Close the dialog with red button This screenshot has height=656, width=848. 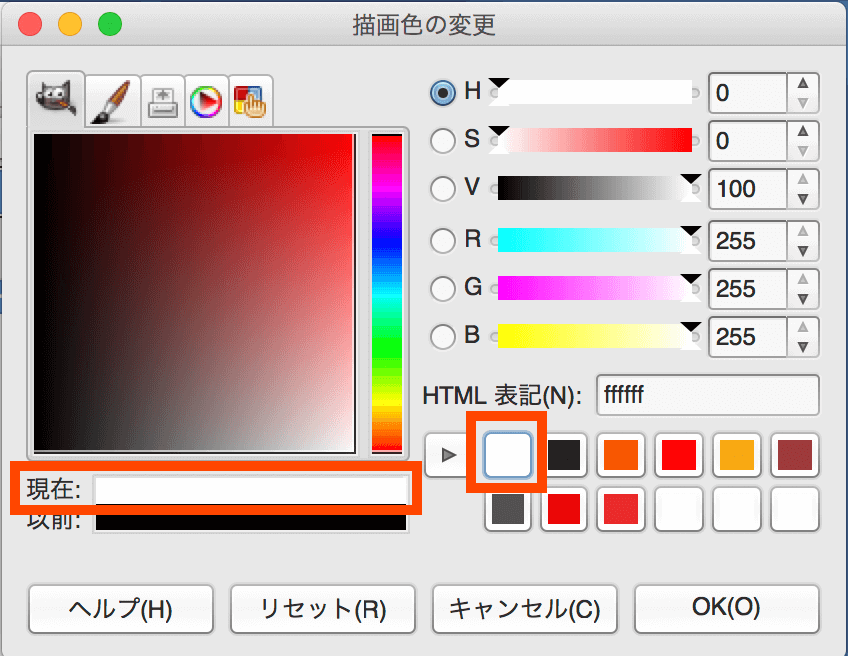tap(30, 24)
